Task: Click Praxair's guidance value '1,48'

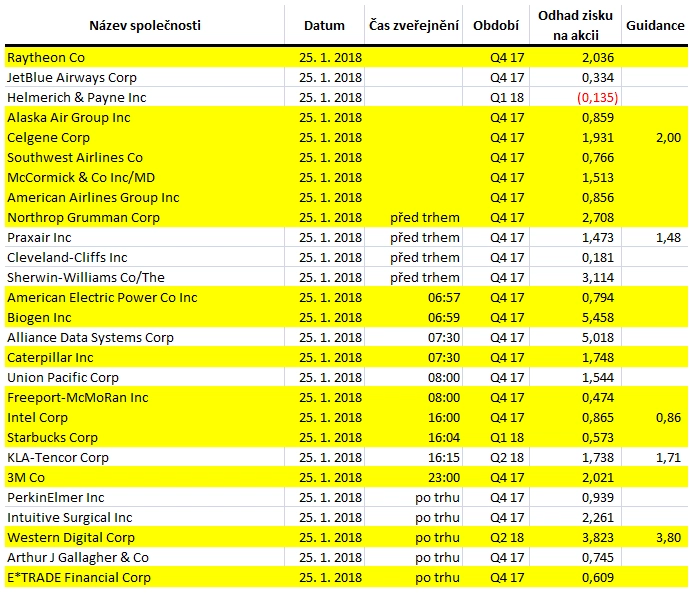Action: [x=668, y=238]
